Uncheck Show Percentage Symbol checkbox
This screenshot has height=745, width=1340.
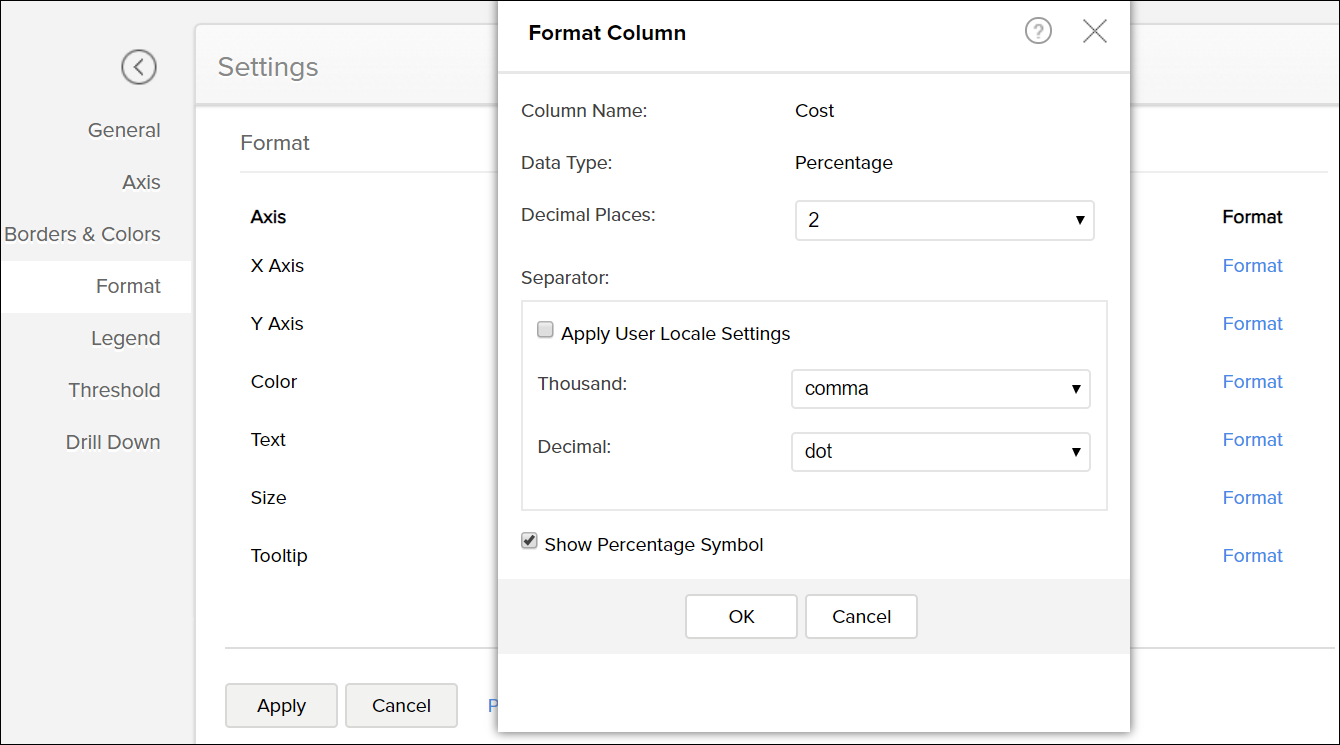tap(530, 542)
